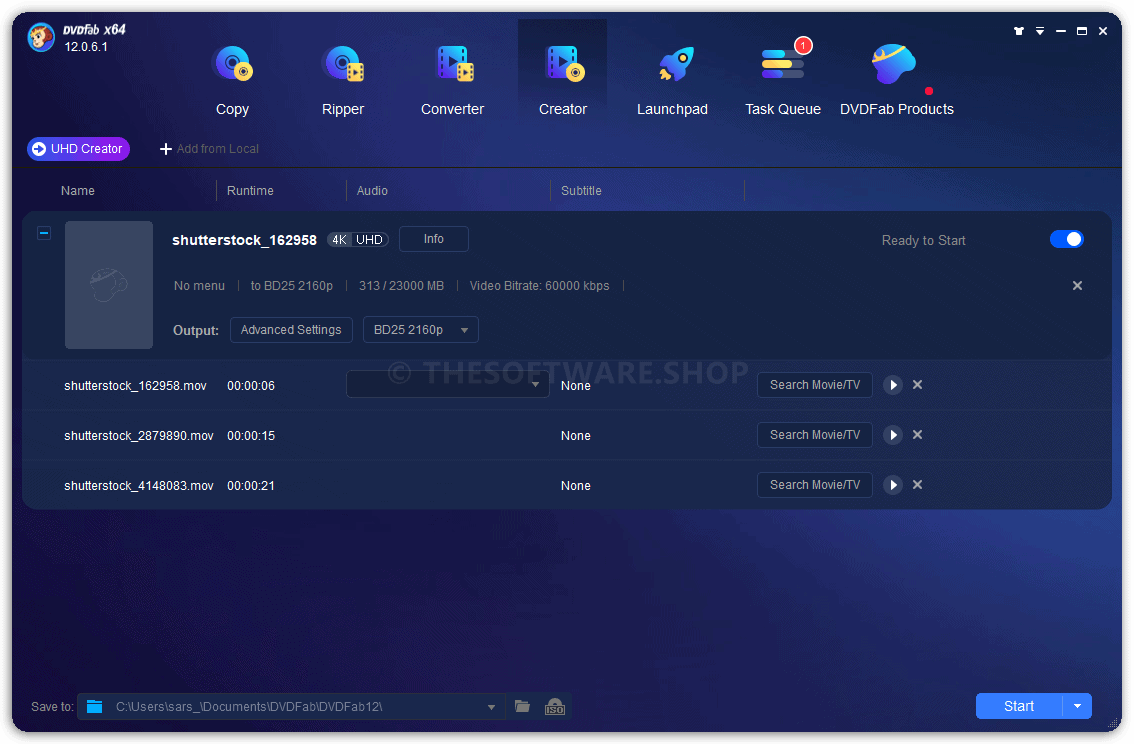Viewport: 1134px width, 744px height.
Task: Browse output folder with the folder icon
Action: click(x=522, y=706)
